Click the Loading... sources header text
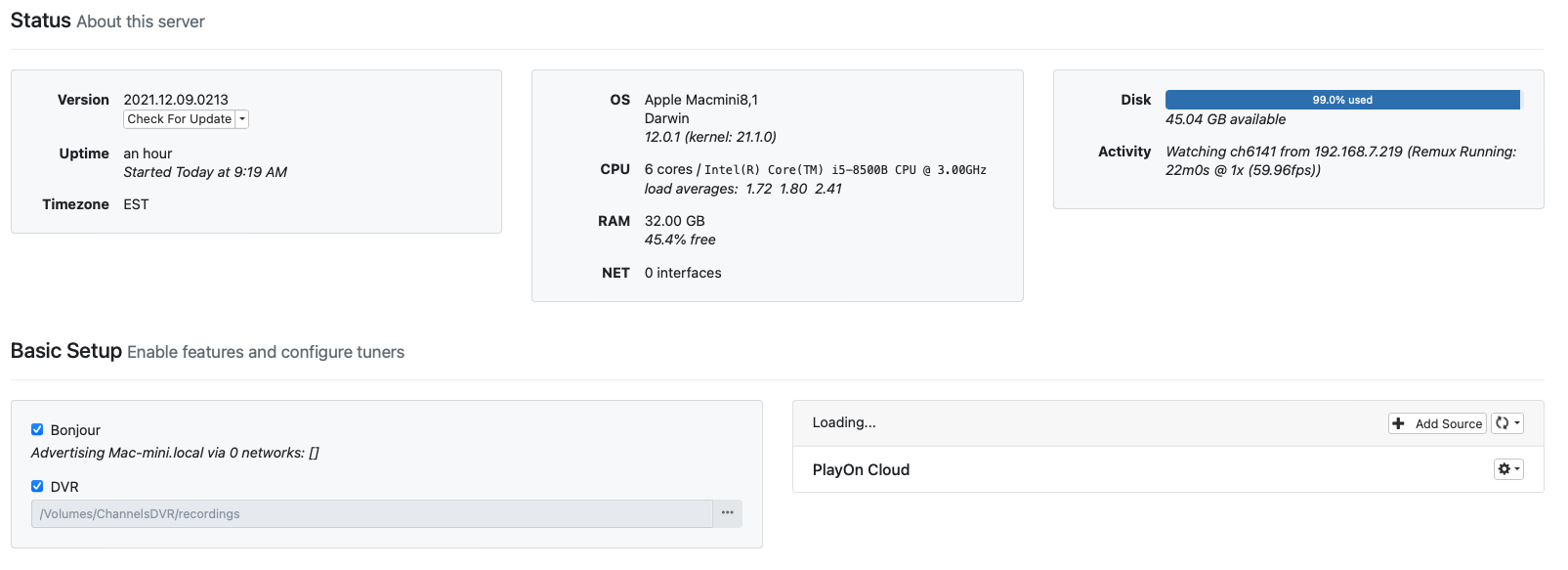Screen dimensions: 1568x570 click(844, 422)
